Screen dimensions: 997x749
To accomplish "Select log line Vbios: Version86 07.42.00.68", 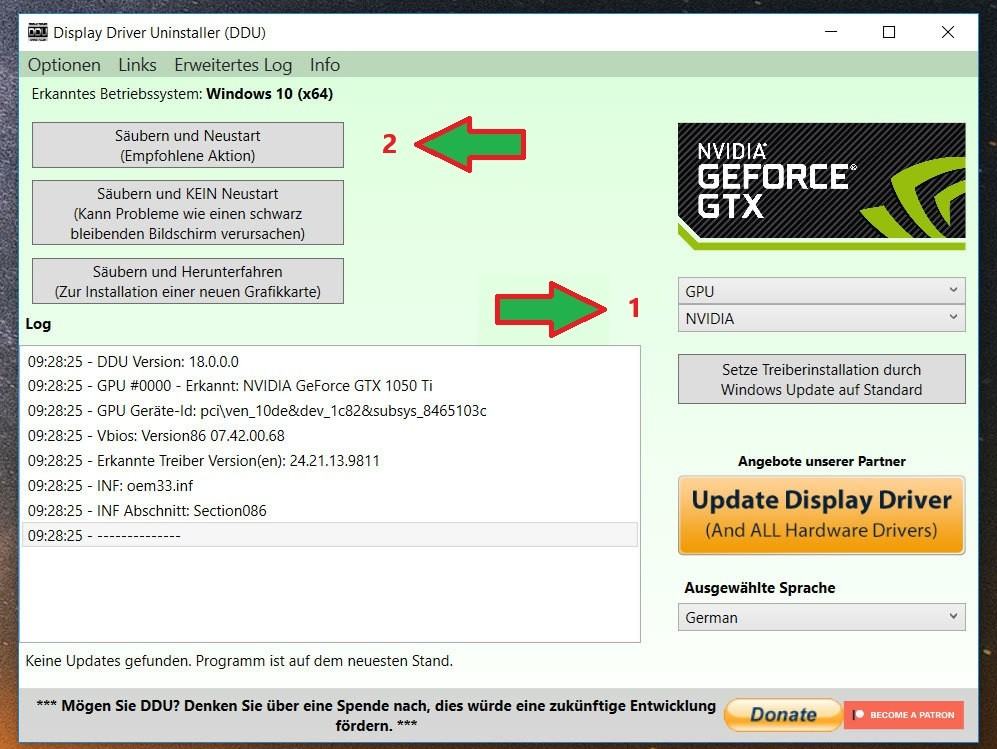I will [329, 436].
